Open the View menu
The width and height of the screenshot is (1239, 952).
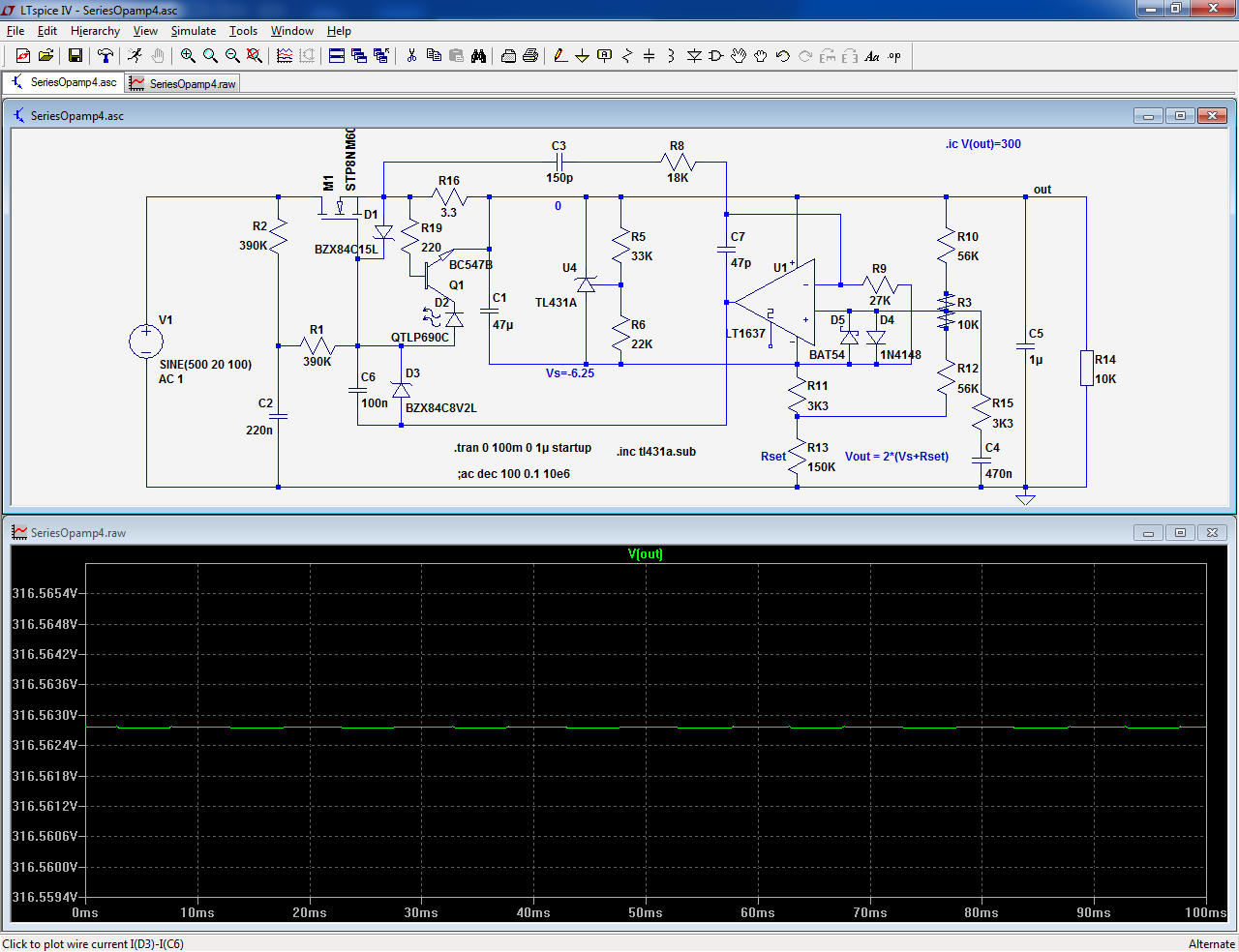click(x=145, y=31)
